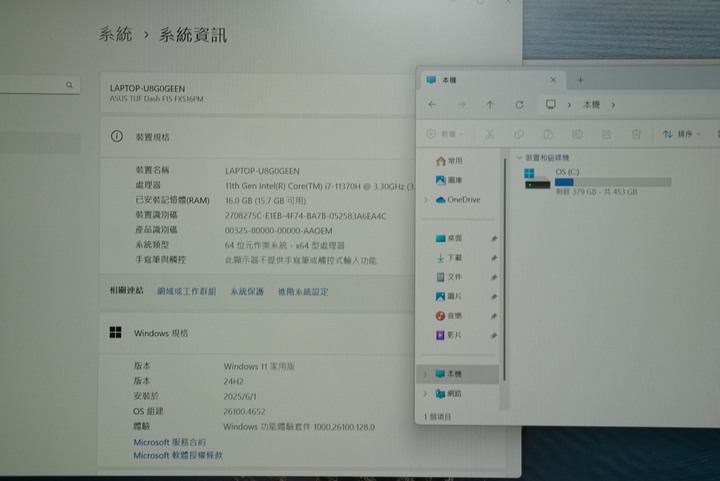
Task: Click the OS build value 26100.4652
Action: (x=244, y=411)
